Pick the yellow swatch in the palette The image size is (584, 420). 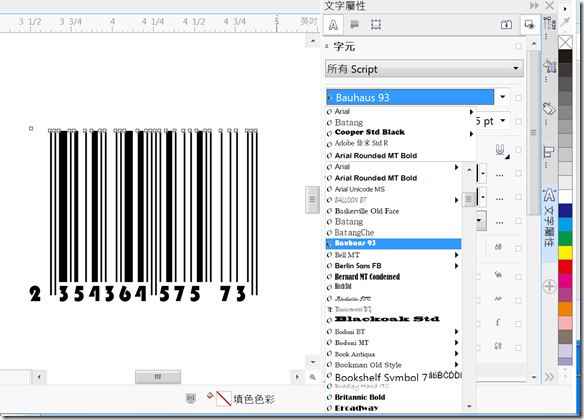click(565, 253)
